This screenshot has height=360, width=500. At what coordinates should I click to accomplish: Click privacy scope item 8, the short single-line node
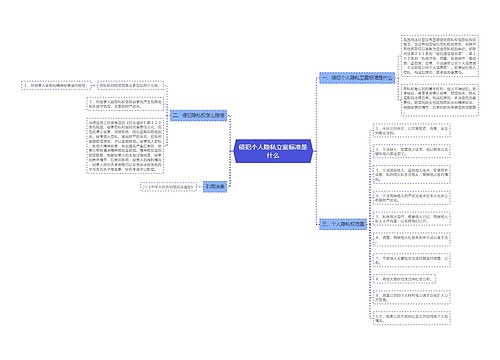click(404, 279)
